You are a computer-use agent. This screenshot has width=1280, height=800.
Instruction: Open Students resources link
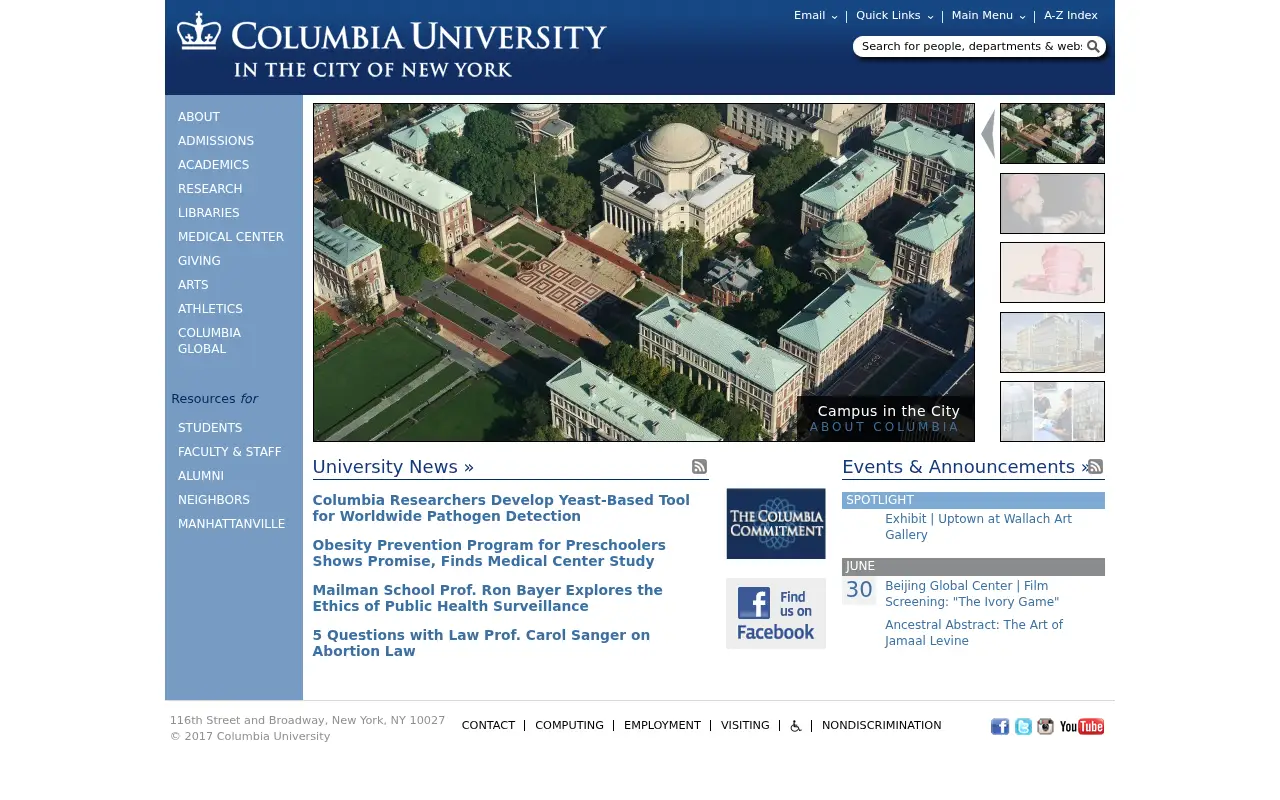[210, 428]
